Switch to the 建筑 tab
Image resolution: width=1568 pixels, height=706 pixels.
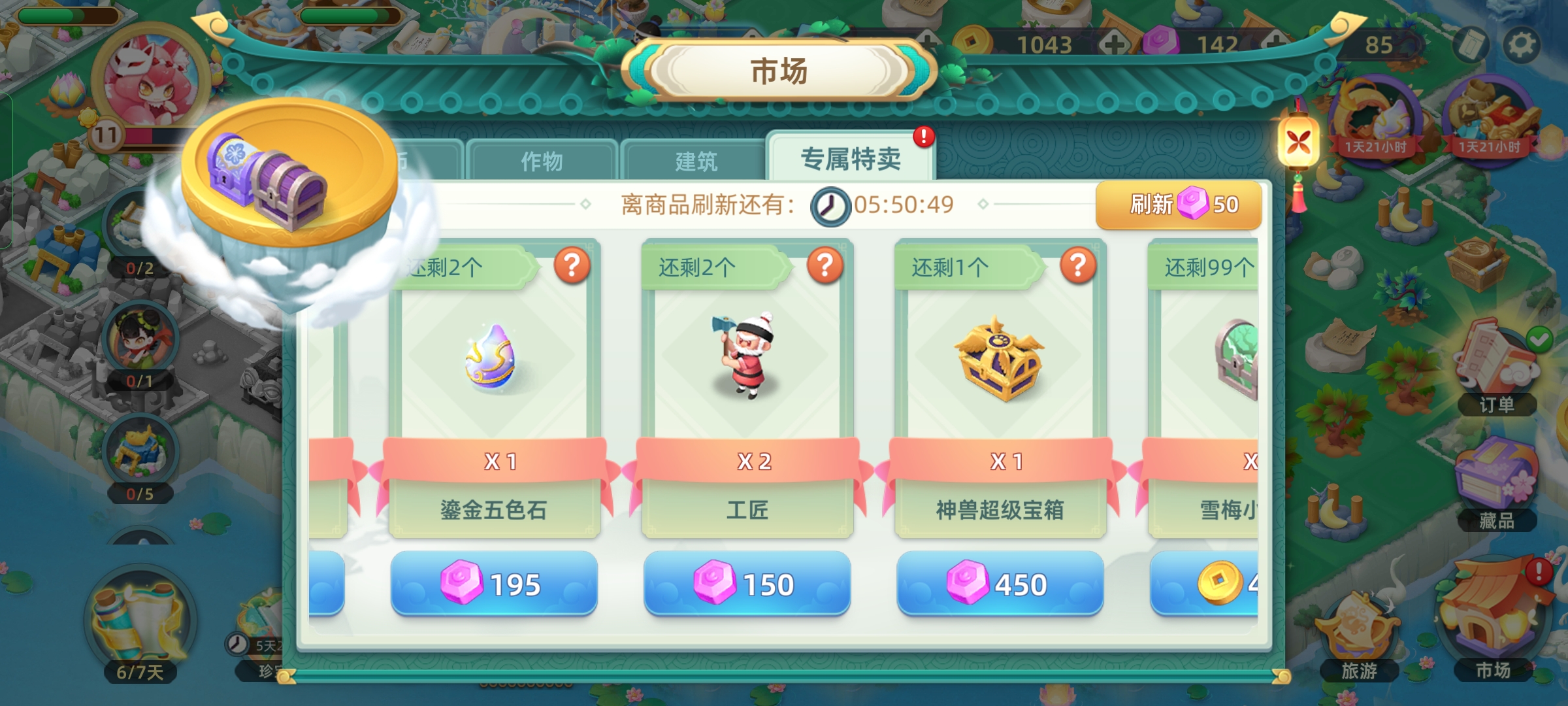[696, 161]
